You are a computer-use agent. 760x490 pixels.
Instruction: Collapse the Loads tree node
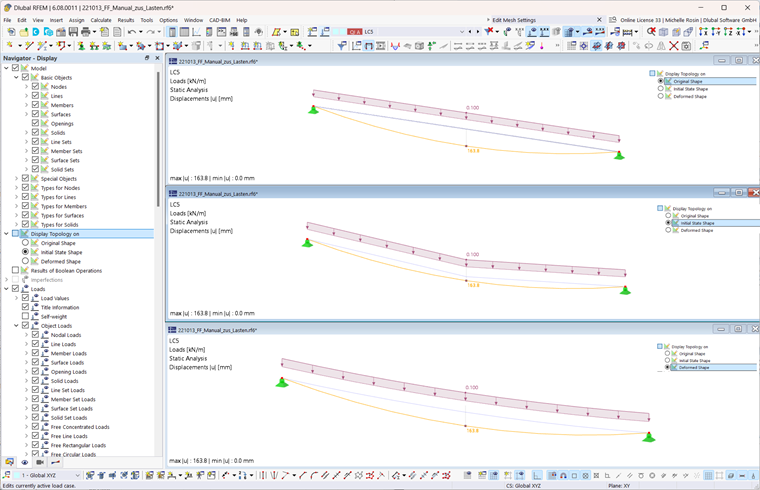[6, 289]
